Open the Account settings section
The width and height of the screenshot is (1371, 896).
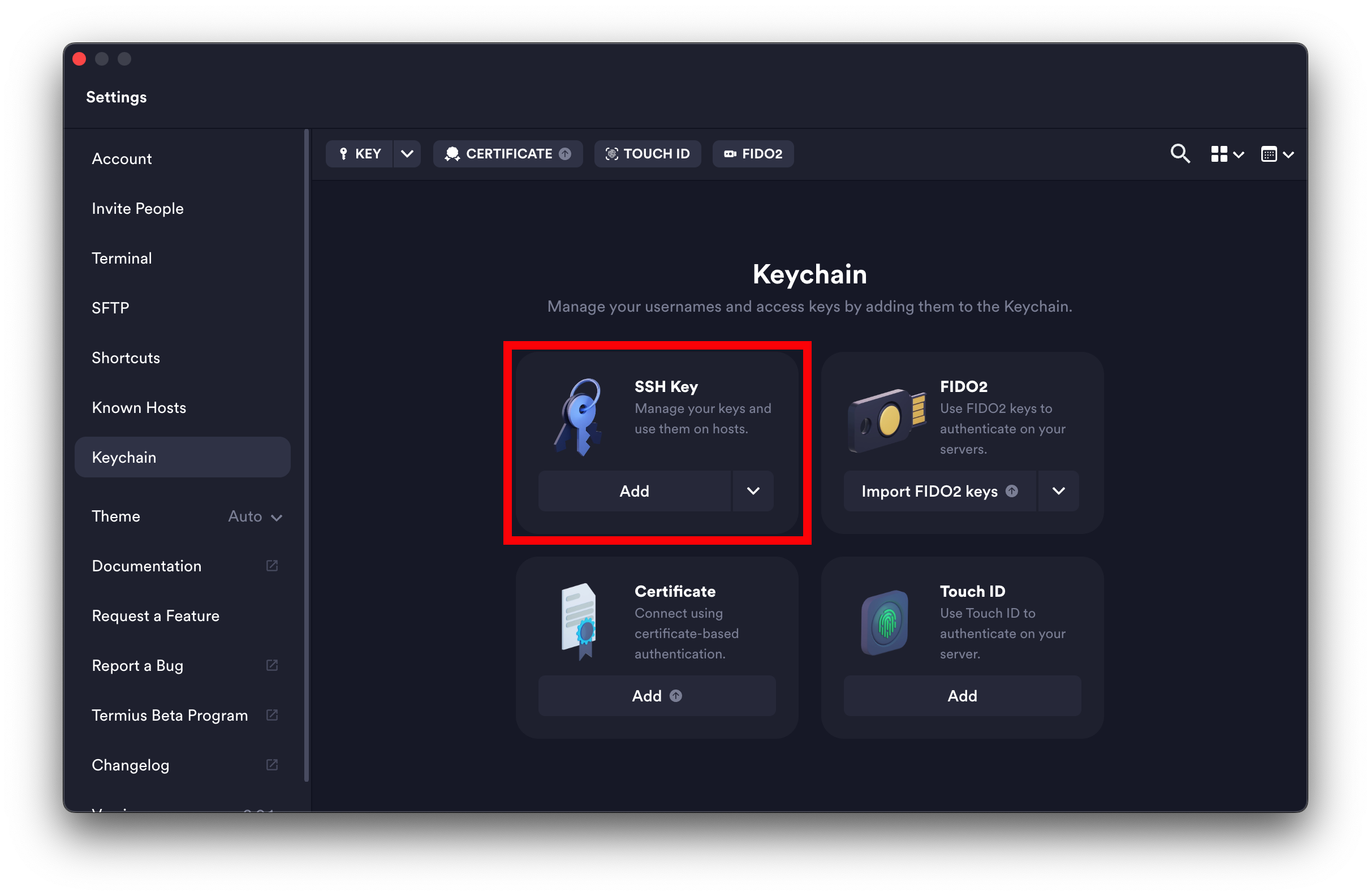[122, 158]
